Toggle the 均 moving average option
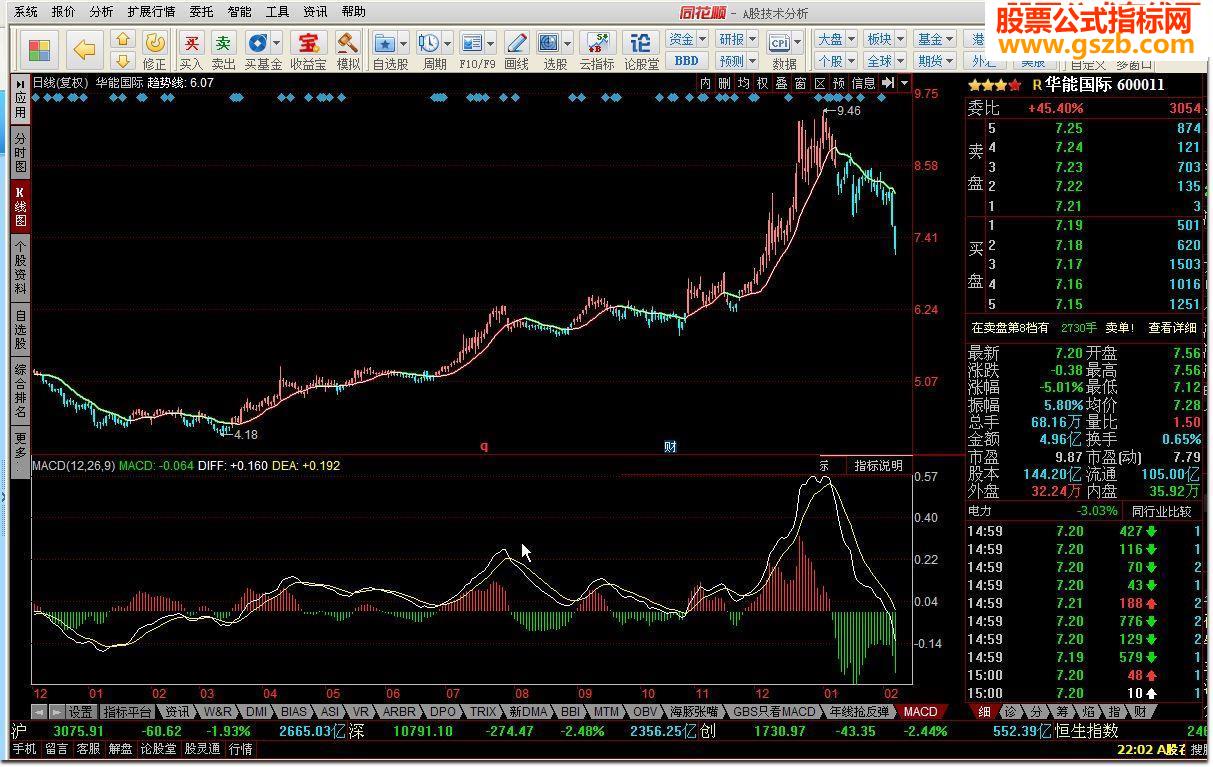Image resolution: width=1213 pixels, height=767 pixels. (743, 83)
